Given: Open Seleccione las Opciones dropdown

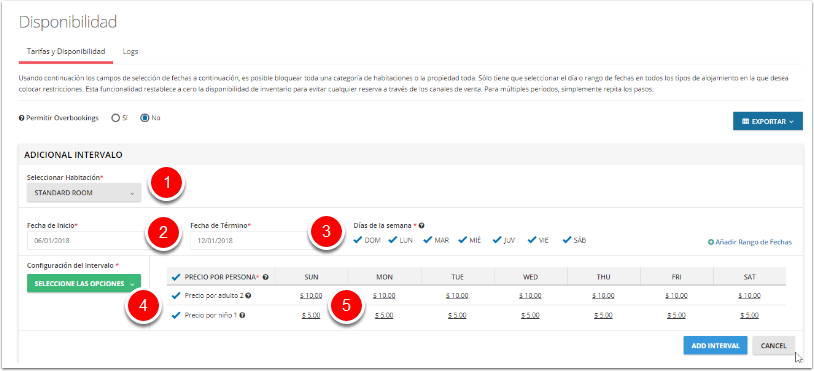Looking at the screenshot, I should (x=84, y=284).
